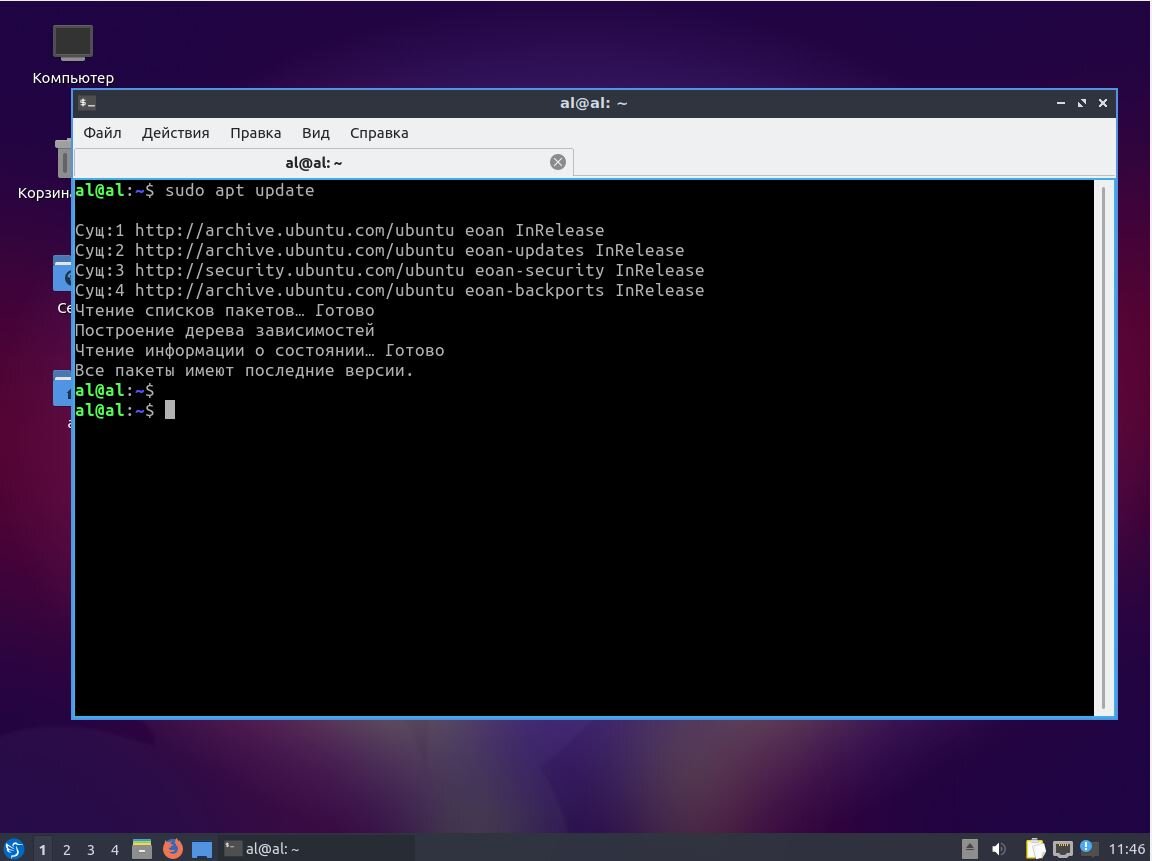Open the Действия menu
This screenshot has width=1152, height=861.
(x=176, y=133)
